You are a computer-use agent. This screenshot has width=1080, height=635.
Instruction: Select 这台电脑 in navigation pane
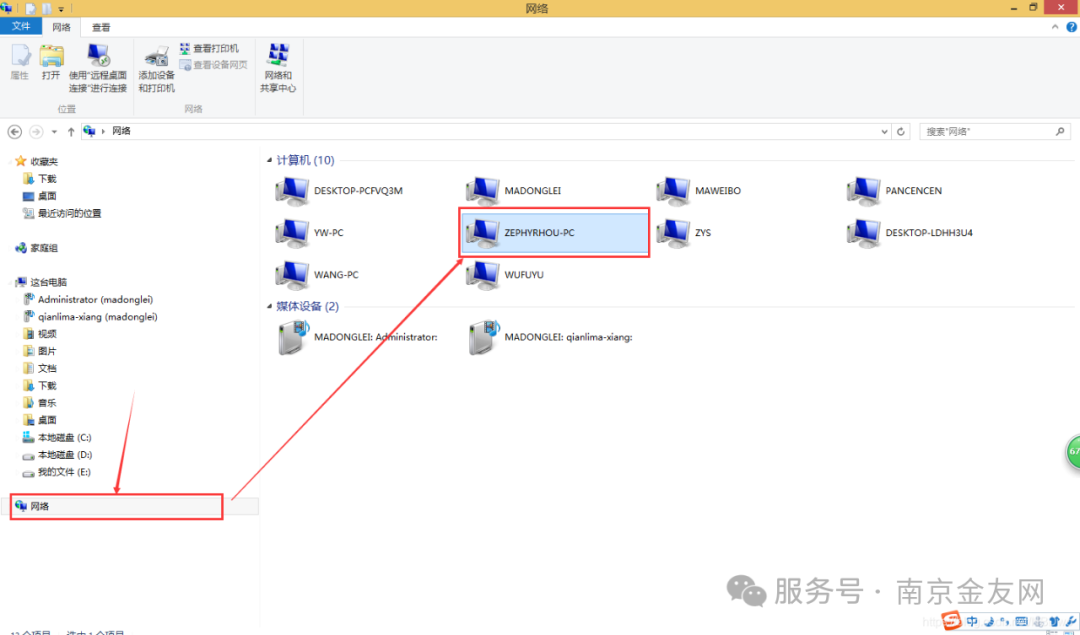point(41,282)
